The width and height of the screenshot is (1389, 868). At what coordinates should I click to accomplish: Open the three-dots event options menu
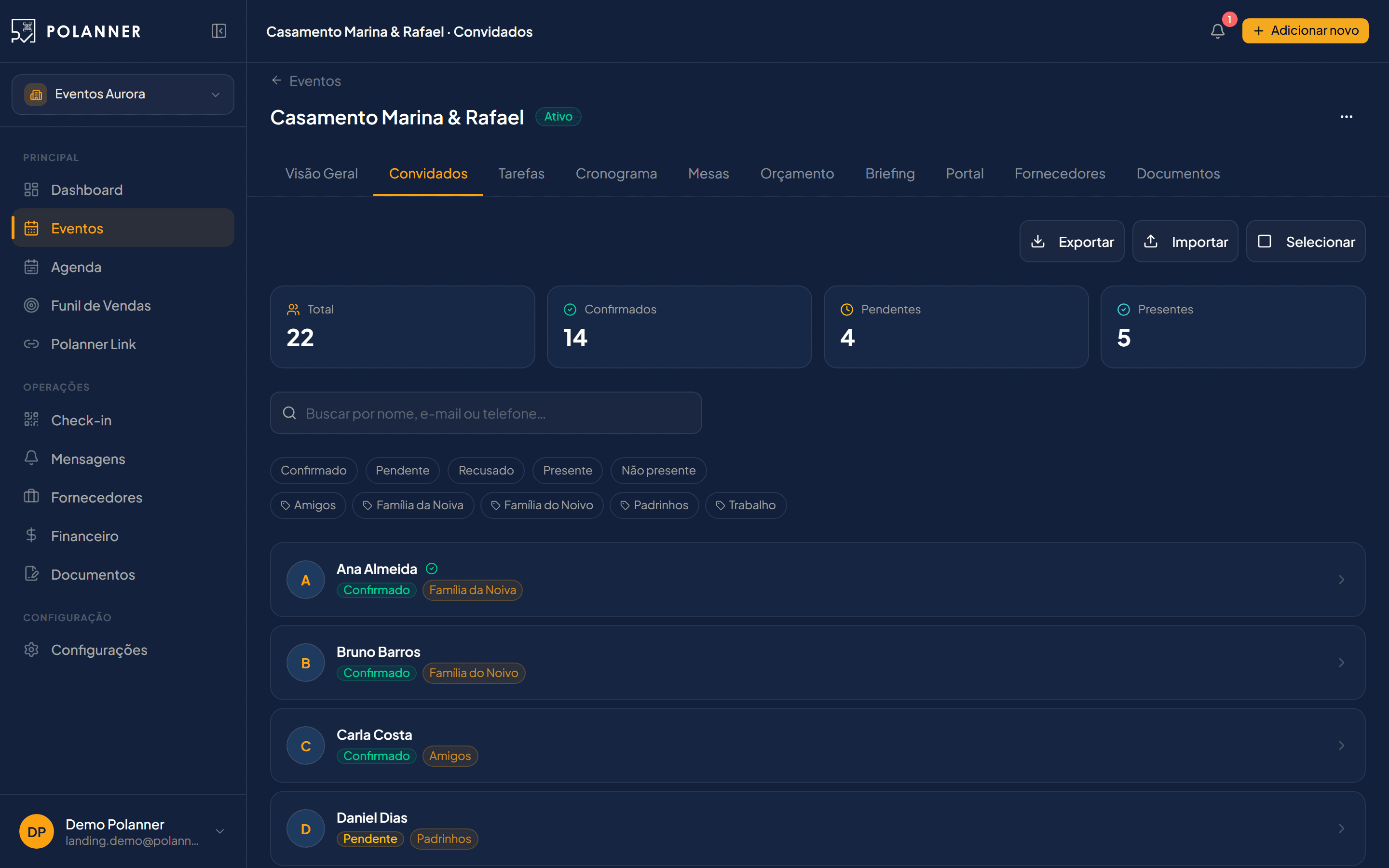[x=1346, y=117]
